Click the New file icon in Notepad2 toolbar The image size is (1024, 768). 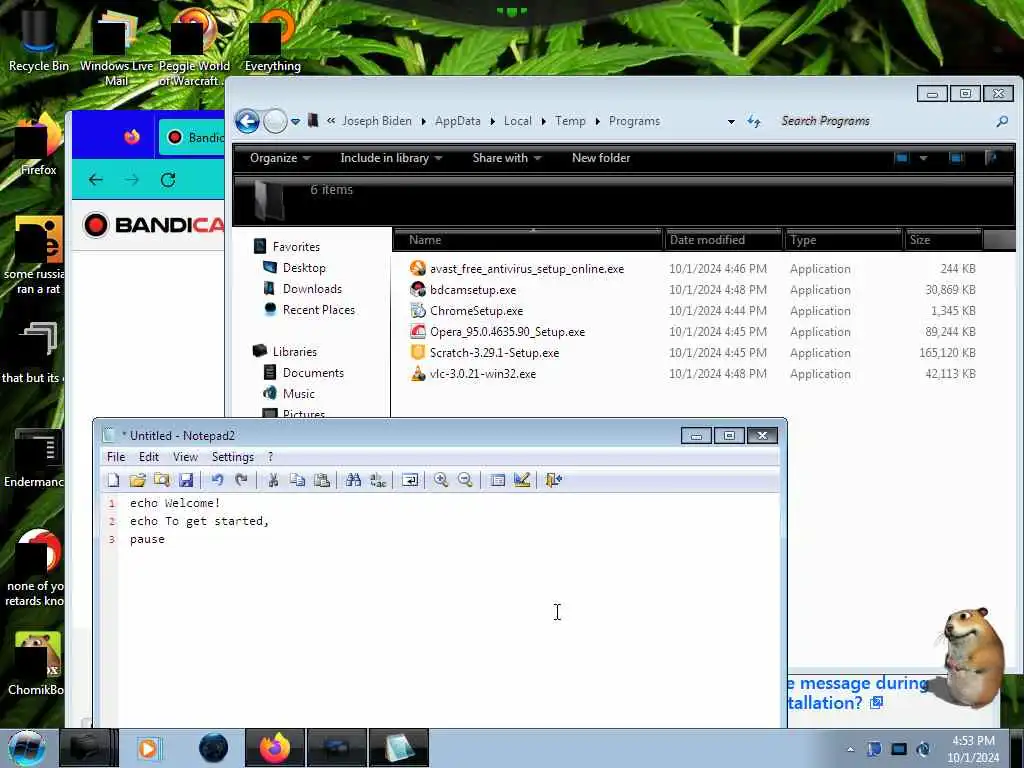tap(113, 480)
